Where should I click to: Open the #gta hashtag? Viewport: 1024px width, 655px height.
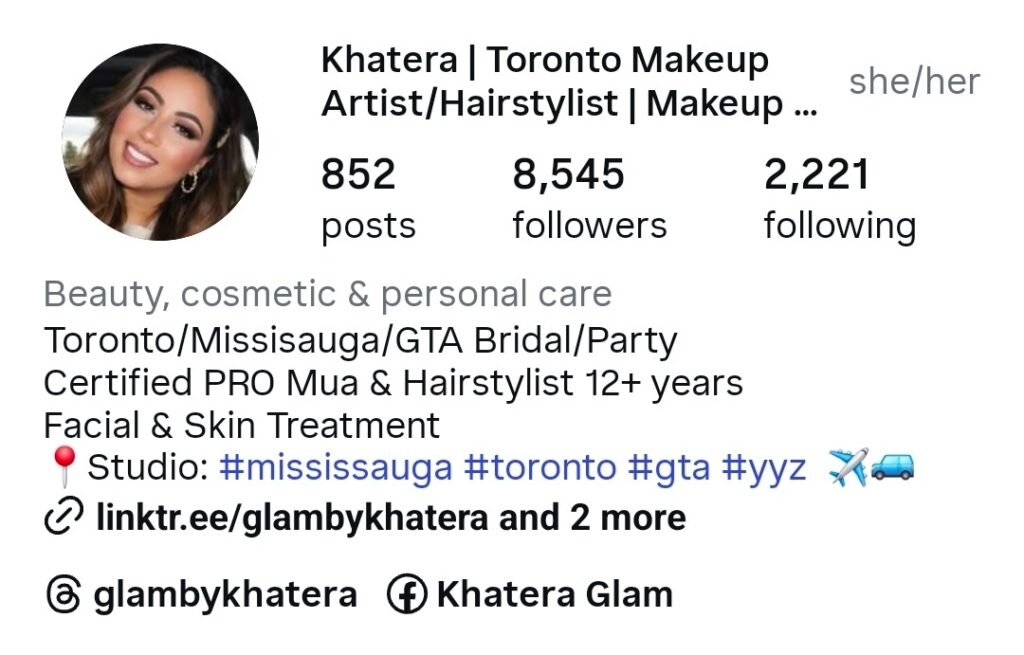click(x=669, y=468)
